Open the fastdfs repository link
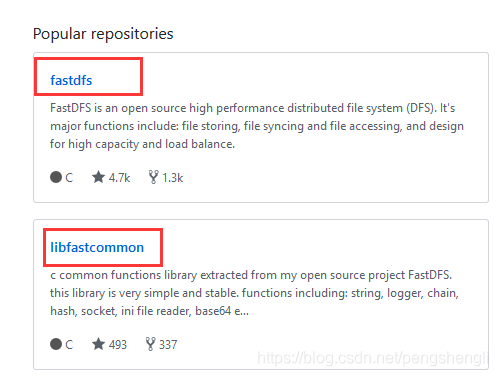Image resolution: width=498 pixels, height=376 pixels. pyautogui.click(x=71, y=80)
